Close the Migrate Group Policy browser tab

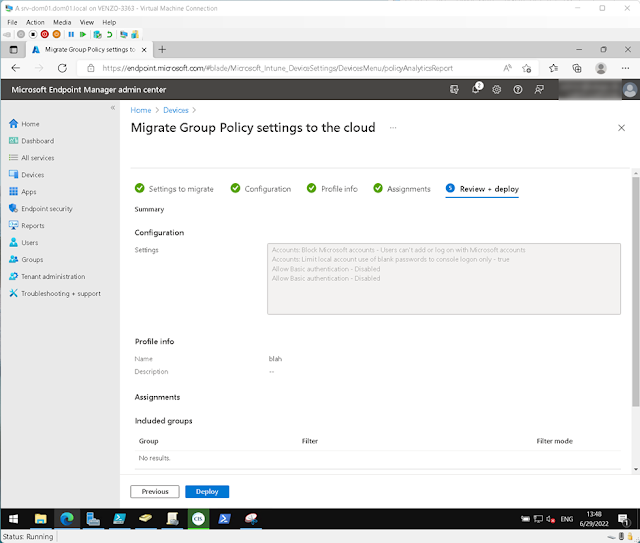tap(144, 50)
